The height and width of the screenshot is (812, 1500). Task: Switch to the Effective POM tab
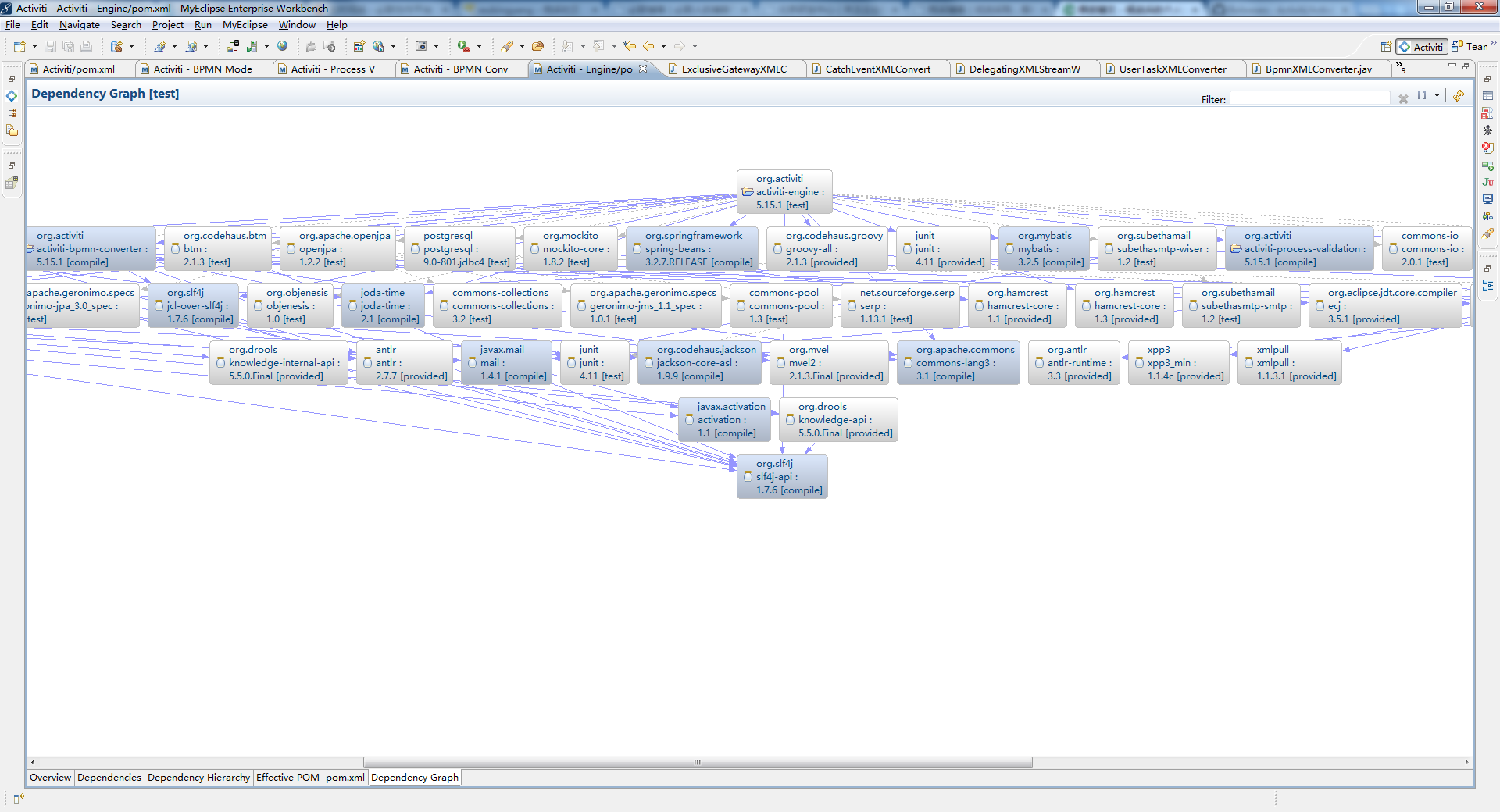(287, 778)
